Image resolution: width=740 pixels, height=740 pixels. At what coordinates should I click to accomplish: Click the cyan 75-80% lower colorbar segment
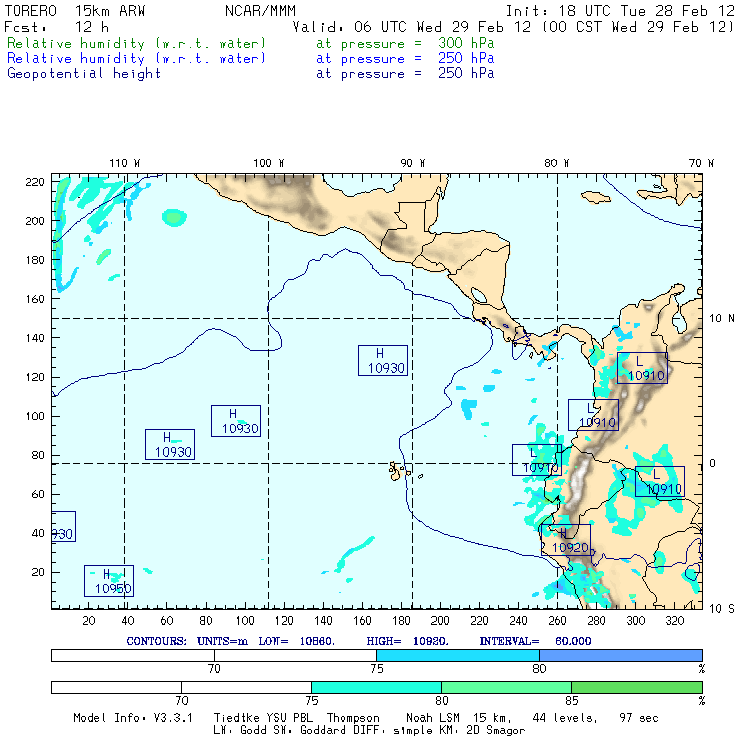click(x=376, y=687)
